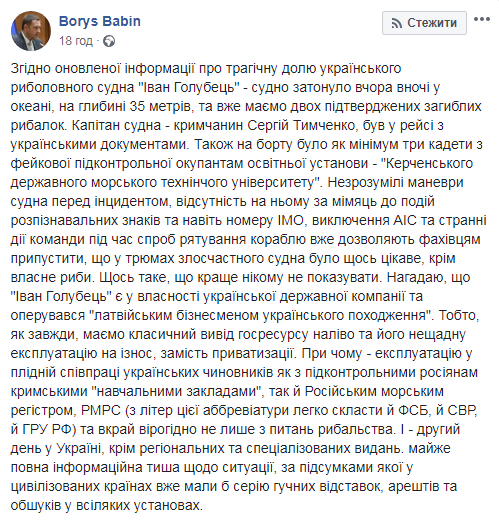Click the feed icon inside Стежити button
Viewport: 499px width, 523px height.
tap(396, 23)
